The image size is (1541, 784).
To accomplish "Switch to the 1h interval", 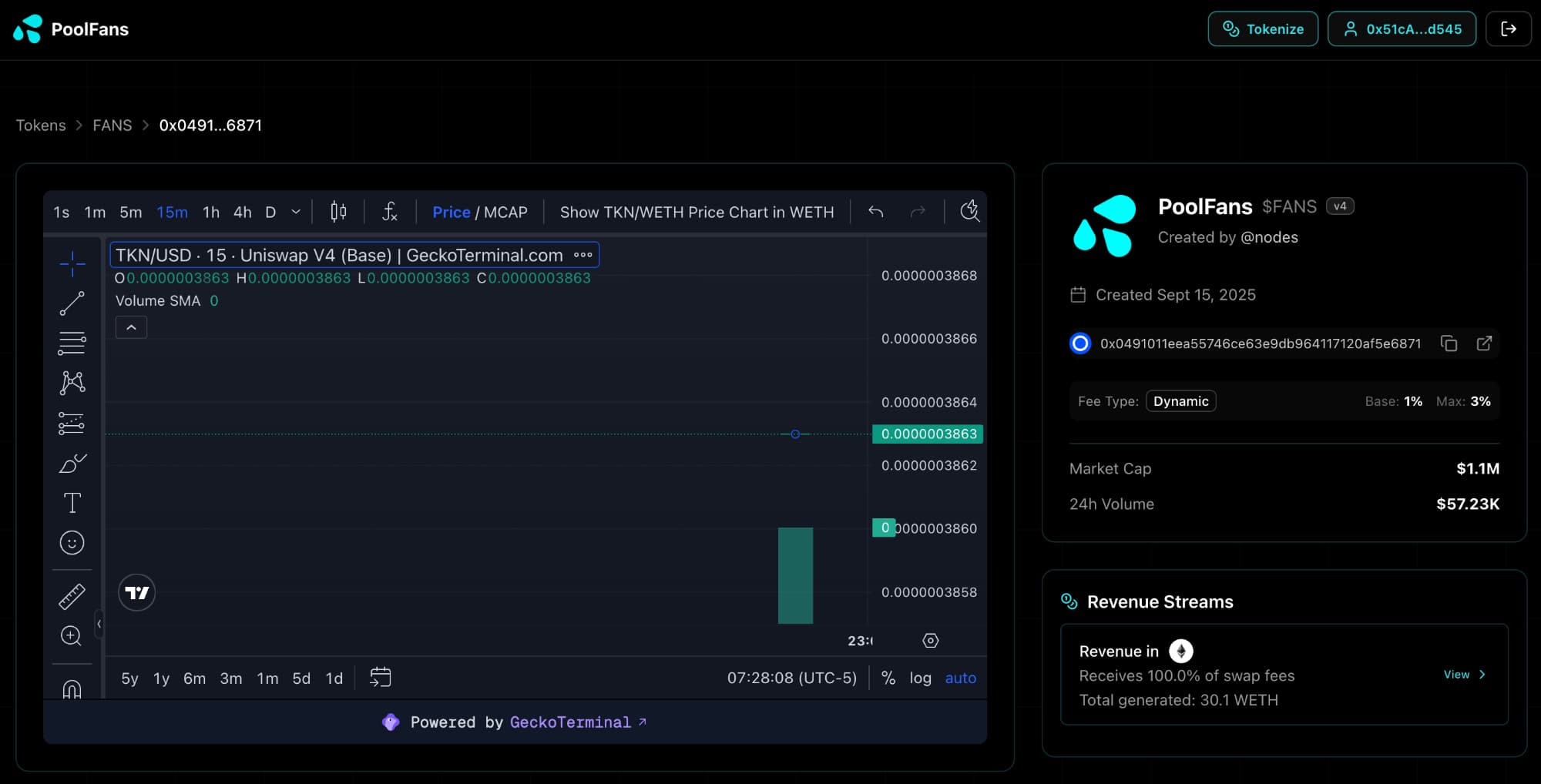I will point(210,212).
